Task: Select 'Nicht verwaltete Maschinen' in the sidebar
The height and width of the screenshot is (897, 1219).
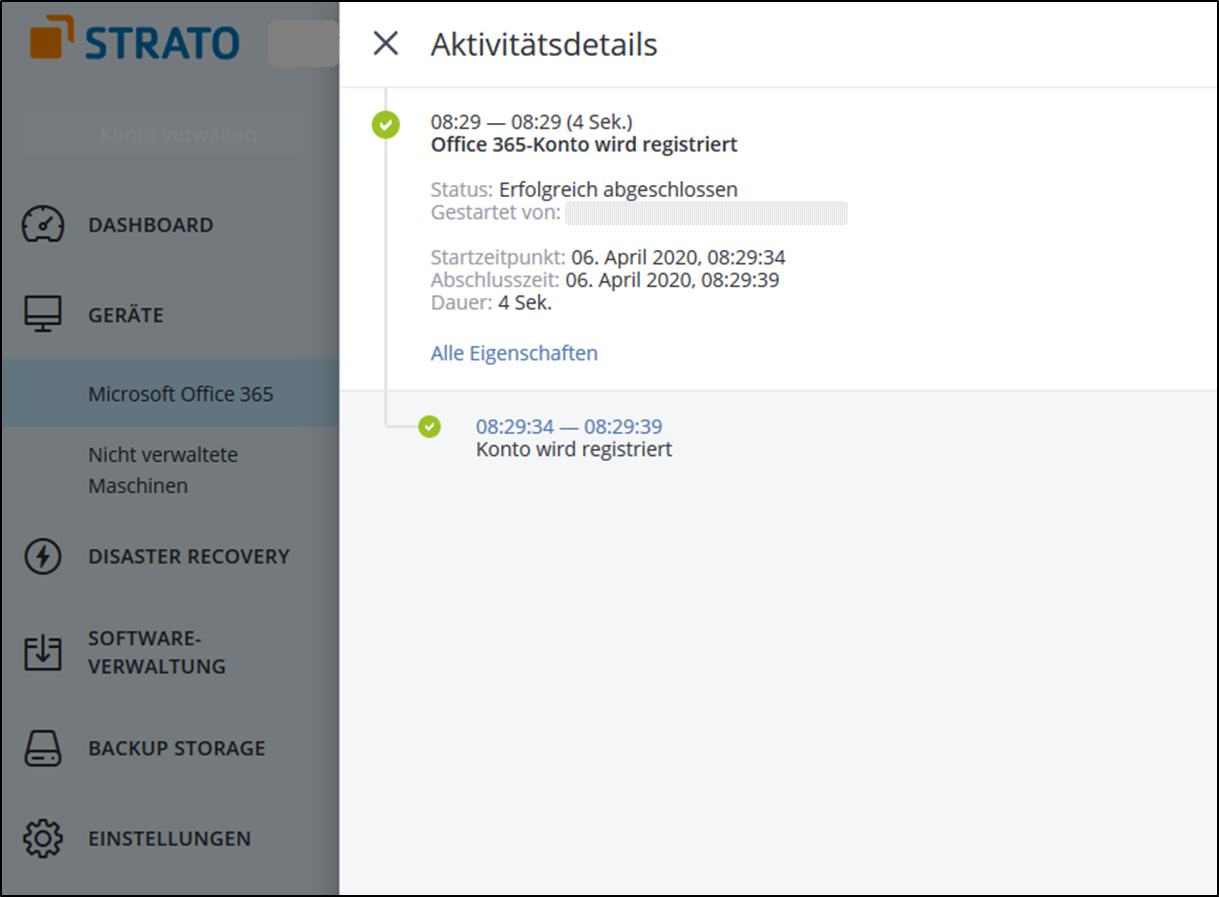Action: pyautogui.click(x=163, y=470)
